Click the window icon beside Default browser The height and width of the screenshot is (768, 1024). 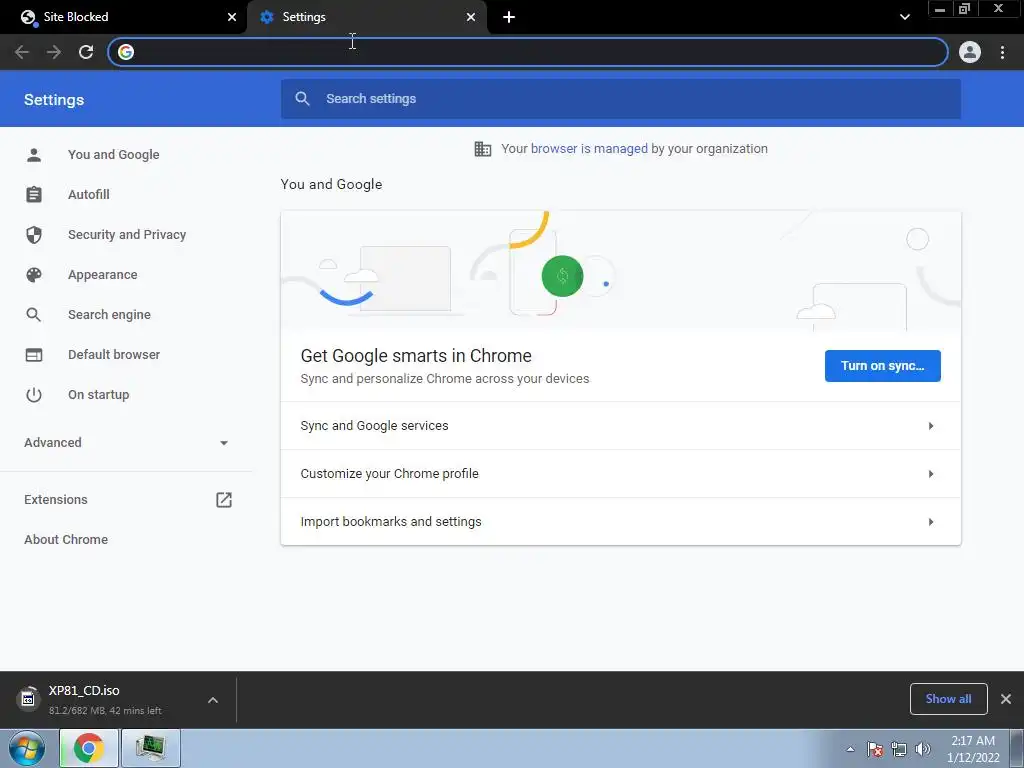(34, 355)
